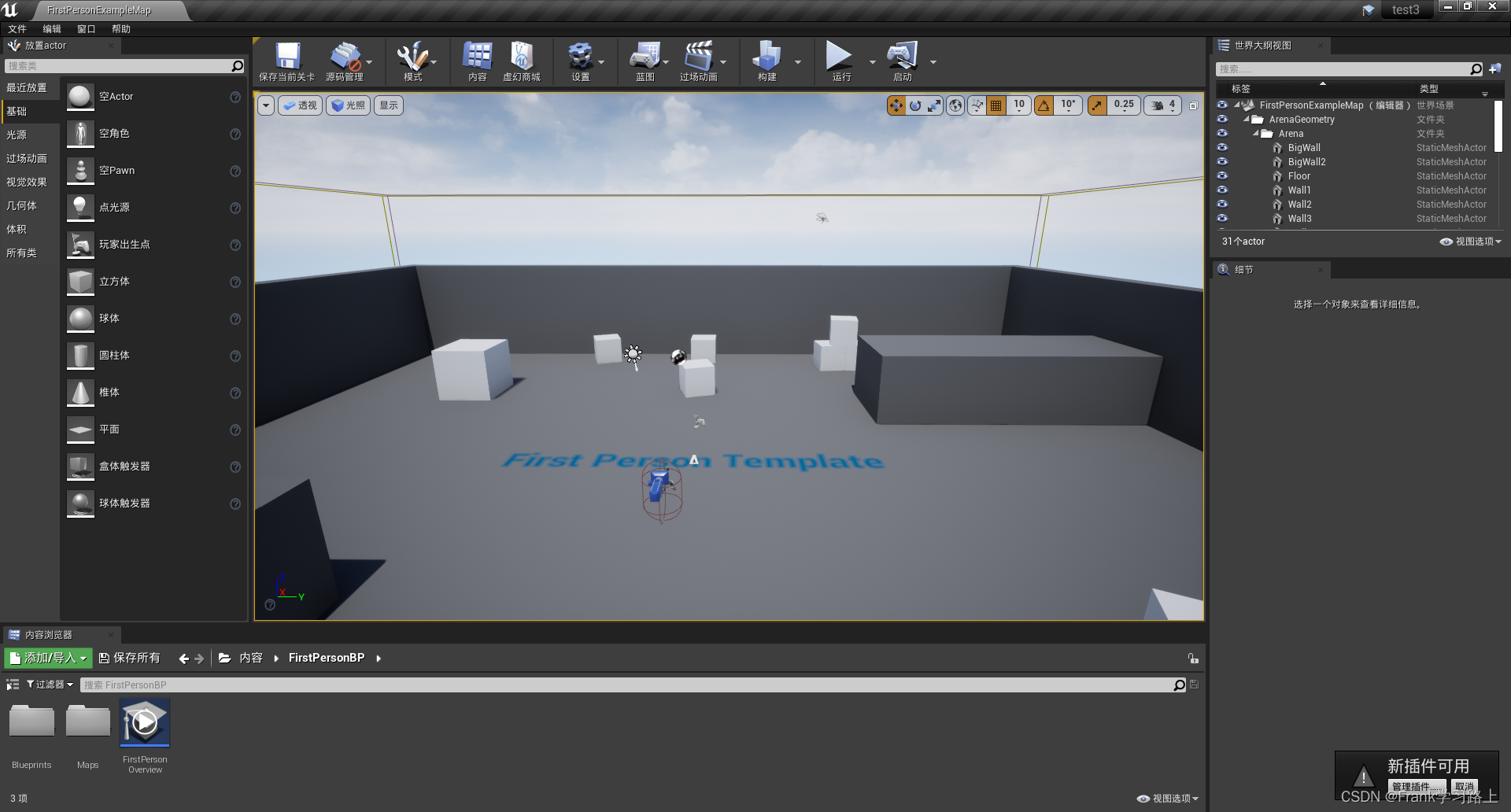Viewport: 1511px width, 812px height.
Task: Maximize or restore the viewport icon
Action: [x=1194, y=105]
